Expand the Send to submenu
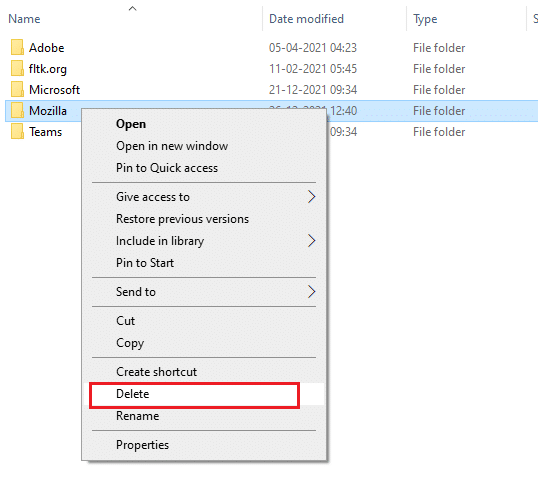 coord(204,292)
